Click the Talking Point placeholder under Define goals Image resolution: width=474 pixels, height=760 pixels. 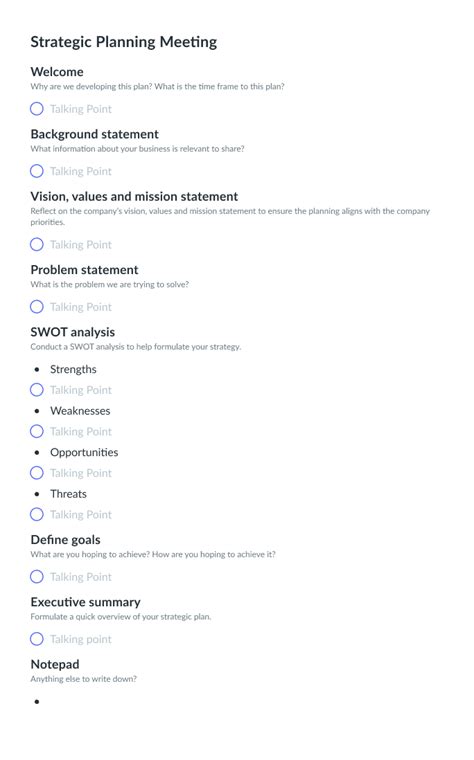[81, 577]
